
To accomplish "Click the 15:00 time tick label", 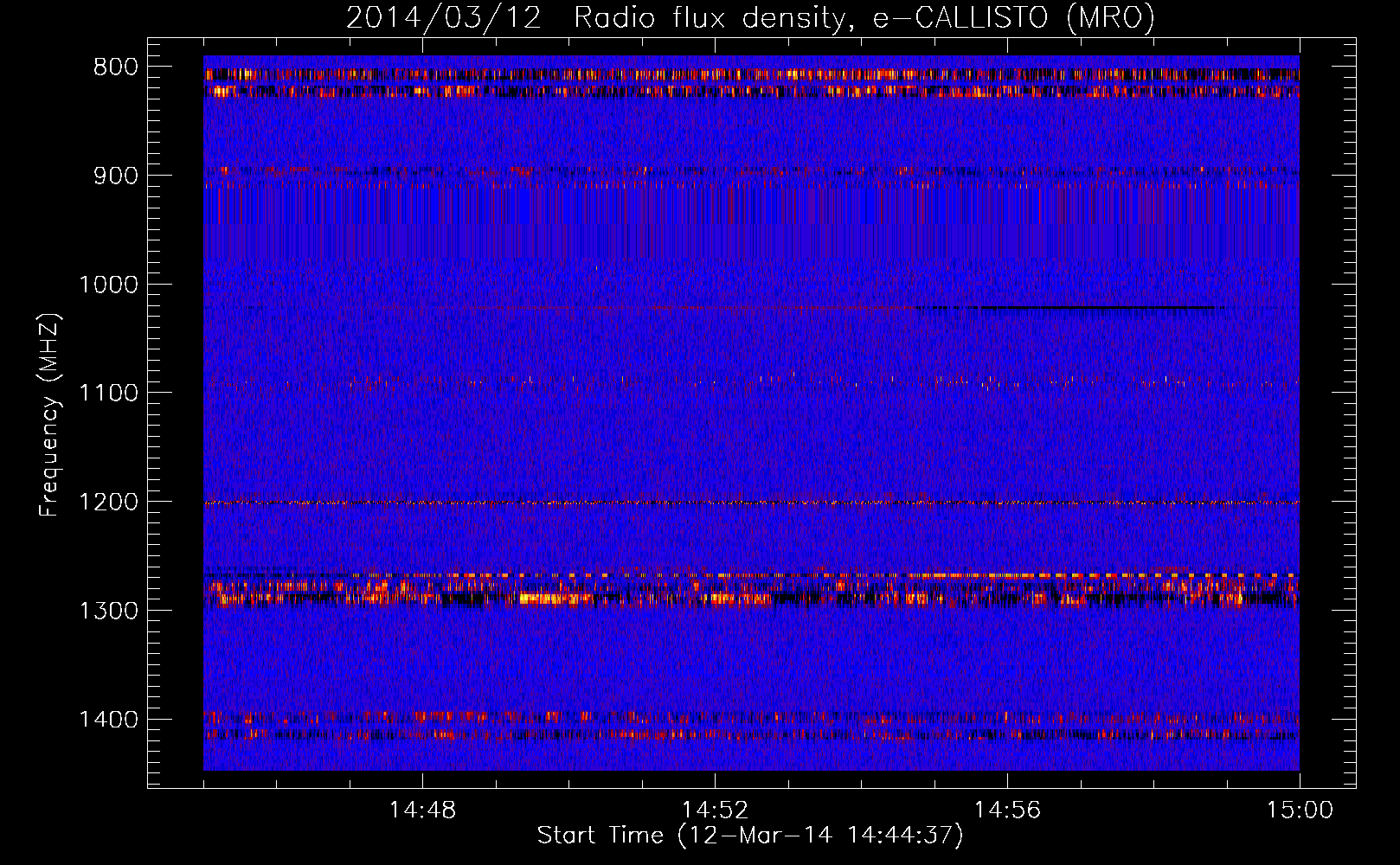I will 1300,811.
